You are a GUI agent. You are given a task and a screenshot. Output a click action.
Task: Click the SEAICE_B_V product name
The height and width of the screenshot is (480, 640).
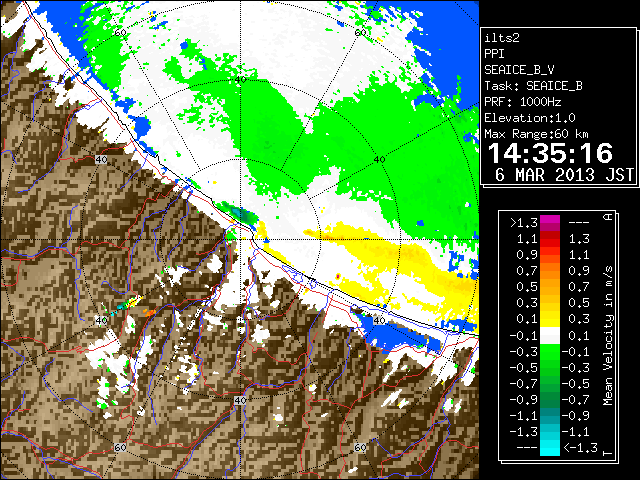coord(519,70)
